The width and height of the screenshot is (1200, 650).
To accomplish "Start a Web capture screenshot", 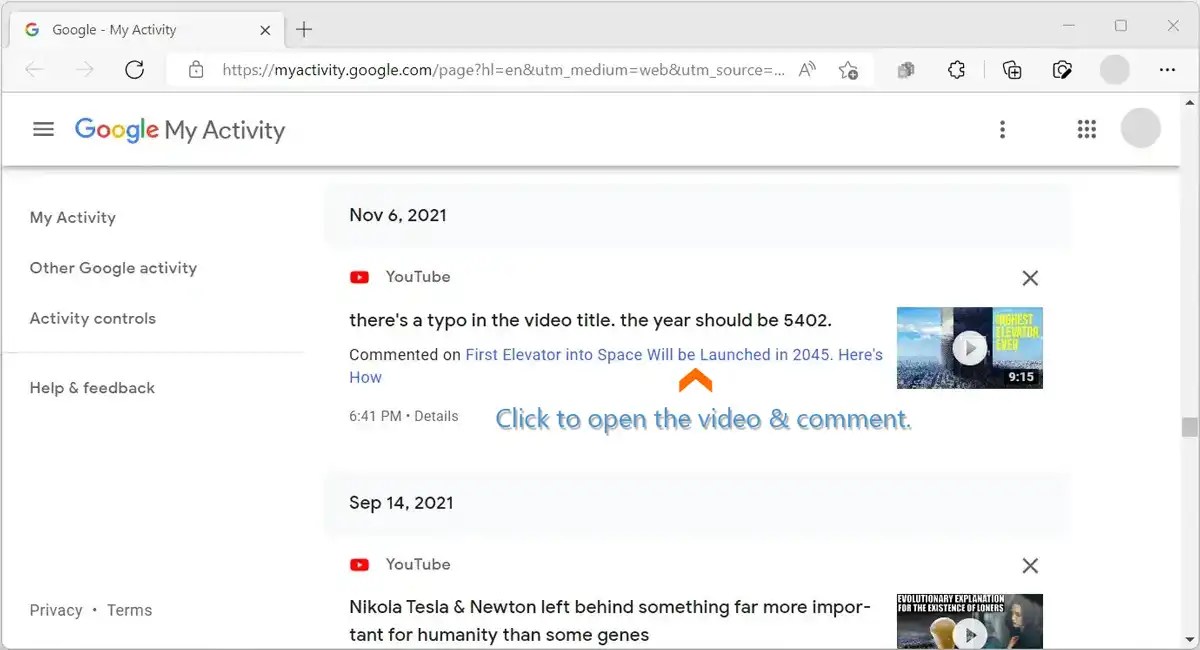I will tap(1063, 70).
